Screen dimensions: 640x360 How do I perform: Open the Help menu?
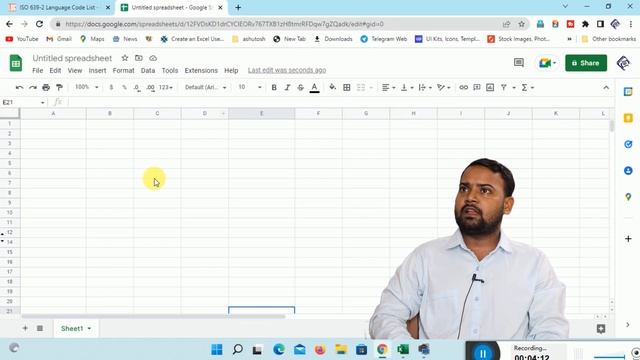[x=231, y=71]
